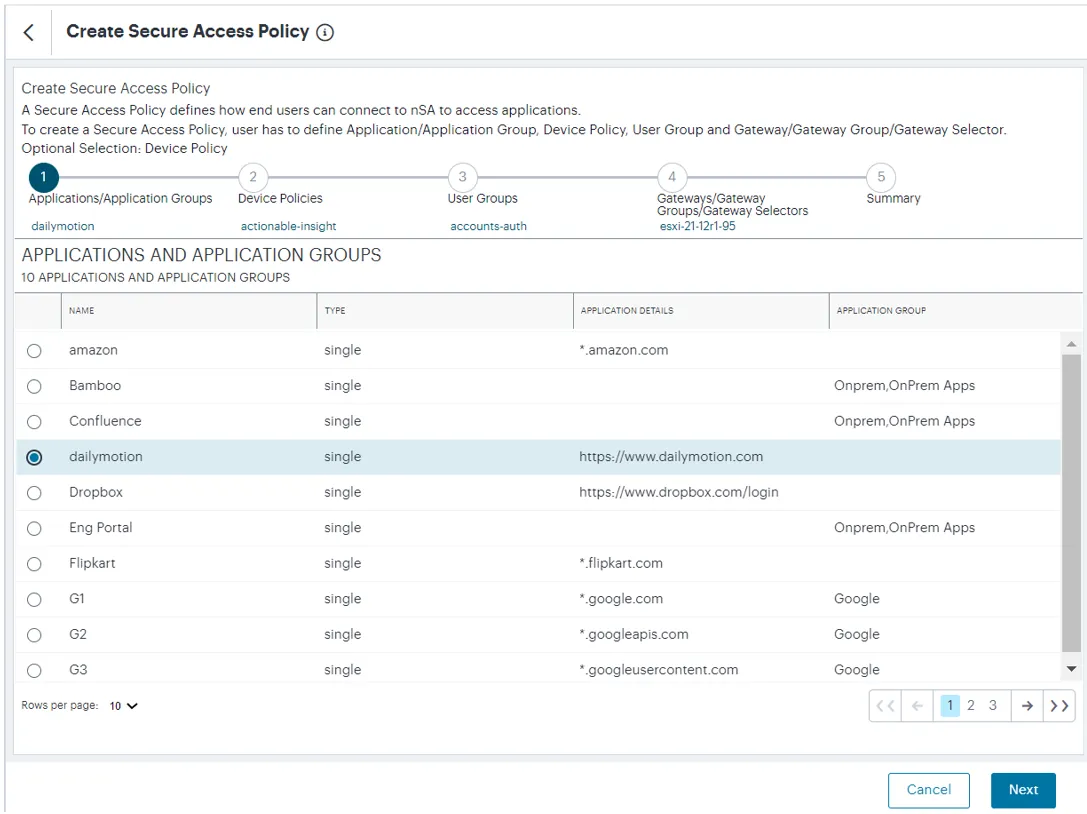Click https://www.dropbox.com/login cell
This screenshot has width=1087, height=814.
(x=679, y=492)
